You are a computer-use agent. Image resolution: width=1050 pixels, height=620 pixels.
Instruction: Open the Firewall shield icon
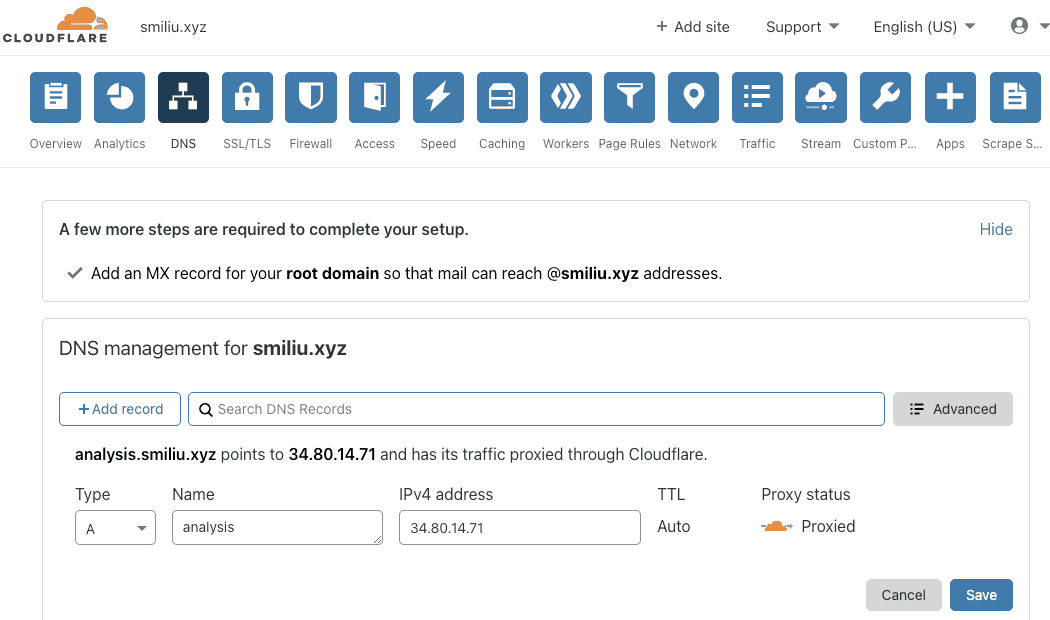point(311,98)
